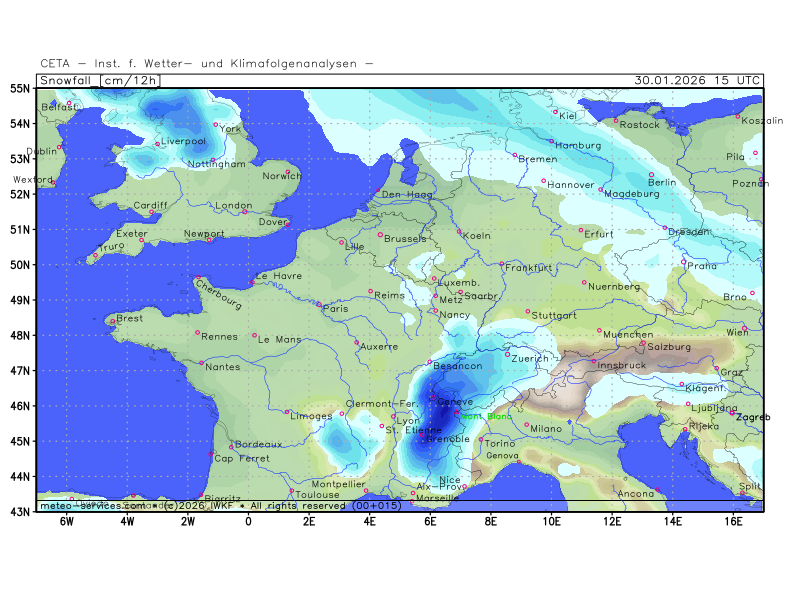Click the Toulouse city label

click(x=317, y=494)
